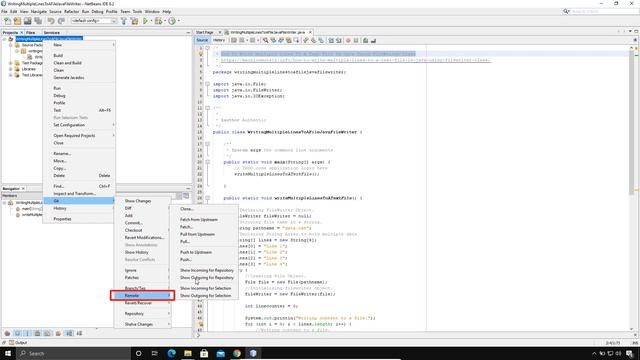Choose Generate Javadoc in context menu
640x360 pixels.
click(x=79, y=78)
